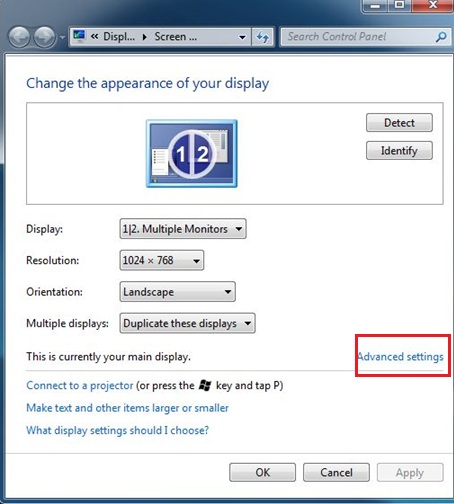The height and width of the screenshot is (504, 454).
Task: Expand the address bar history dropdown
Action: (x=242, y=37)
